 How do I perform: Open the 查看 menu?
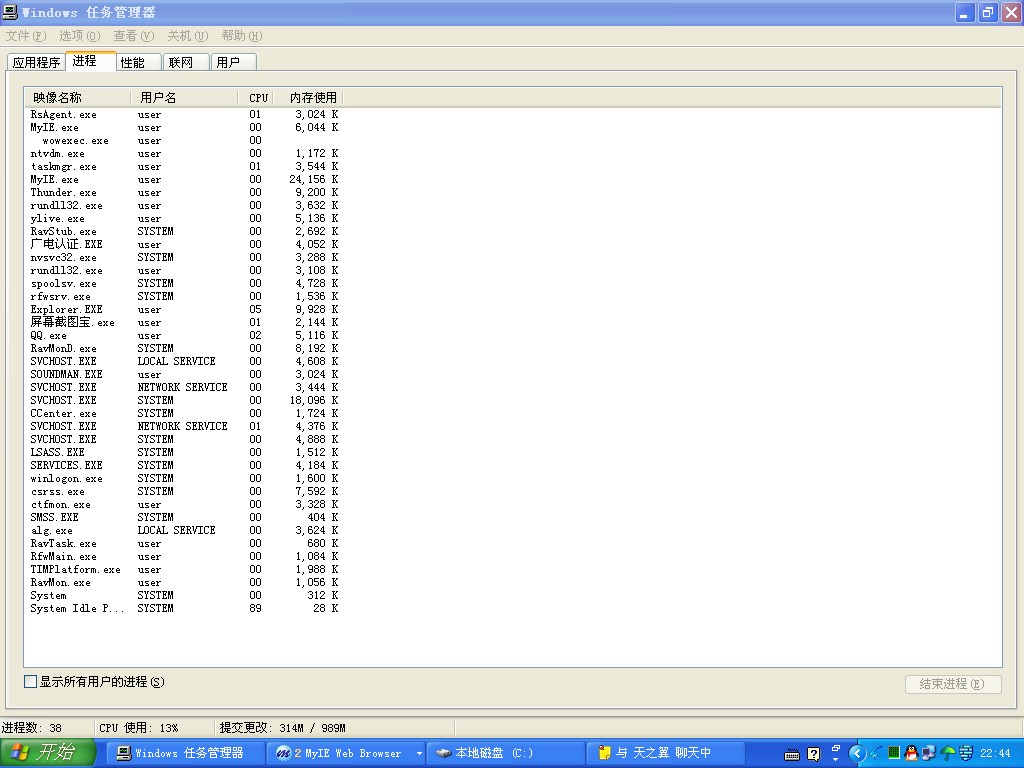point(134,36)
